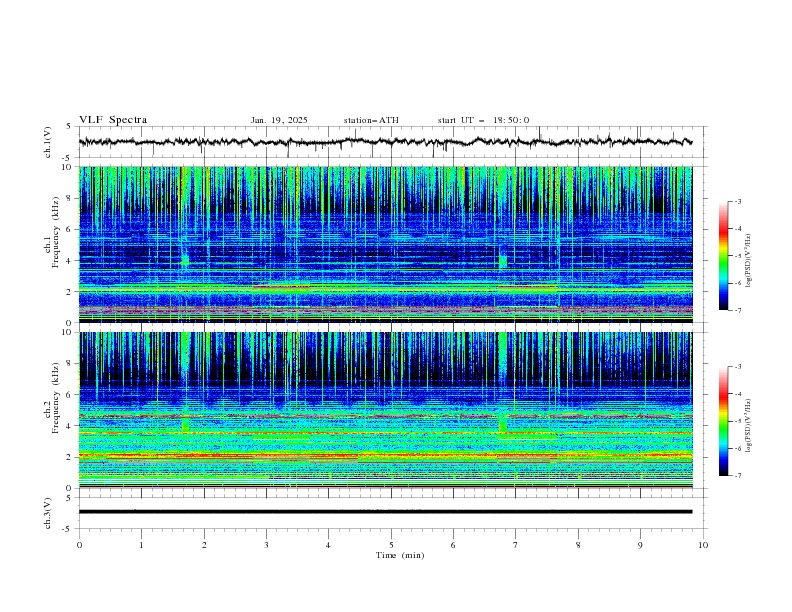Click the "VLF Spectra" plot title
This screenshot has height=612, width=792.
click(x=113, y=120)
